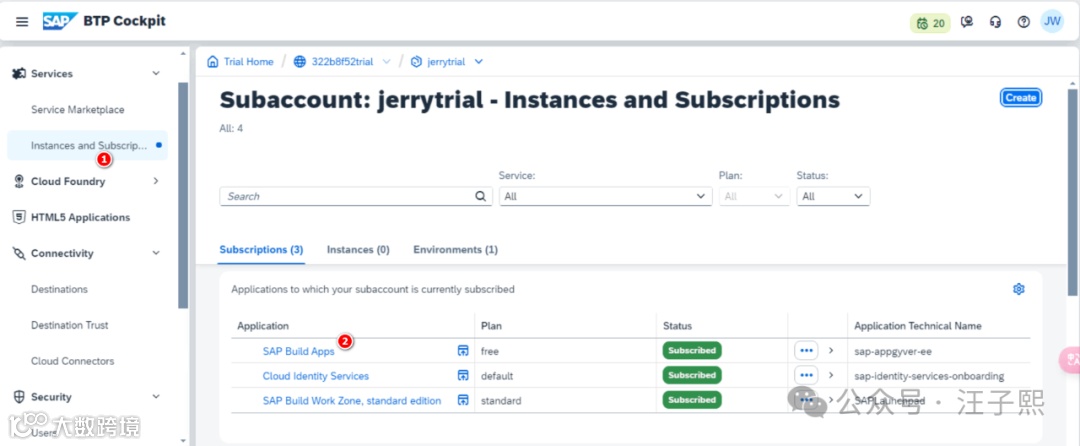Open trial days remaining indicator showing 20
The image size is (1080, 446).
(x=931, y=23)
